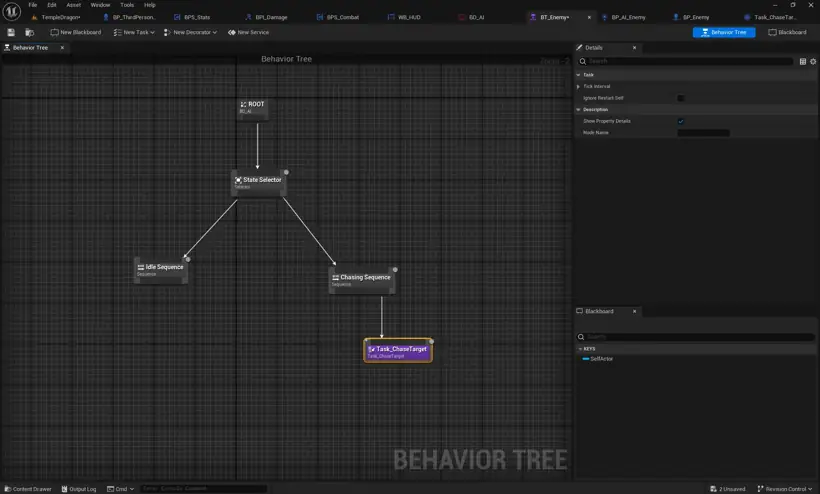This screenshot has height=494, width=820.
Task: Toggle the Ignore Restart Self checkbox
Action: 681,98
